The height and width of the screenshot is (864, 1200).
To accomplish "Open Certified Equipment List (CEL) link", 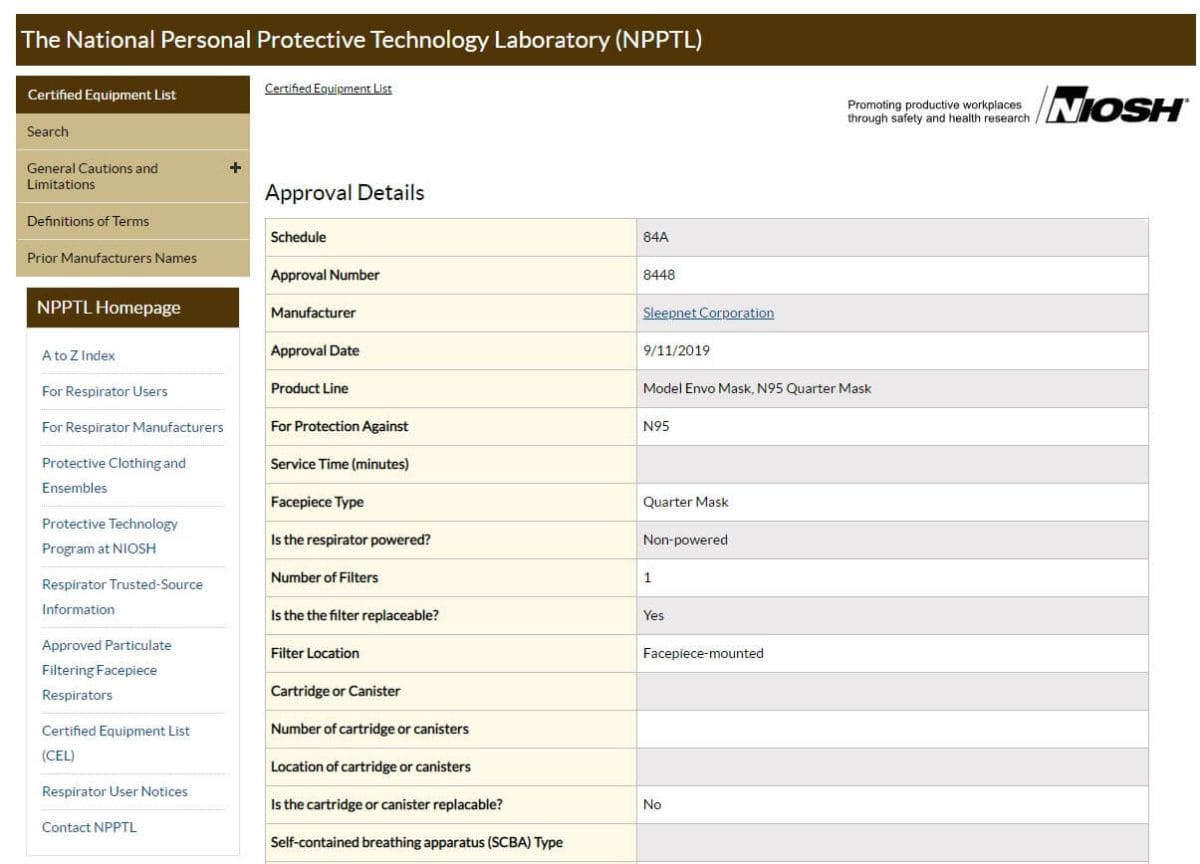I will pyautogui.click(x=116, y=743).
